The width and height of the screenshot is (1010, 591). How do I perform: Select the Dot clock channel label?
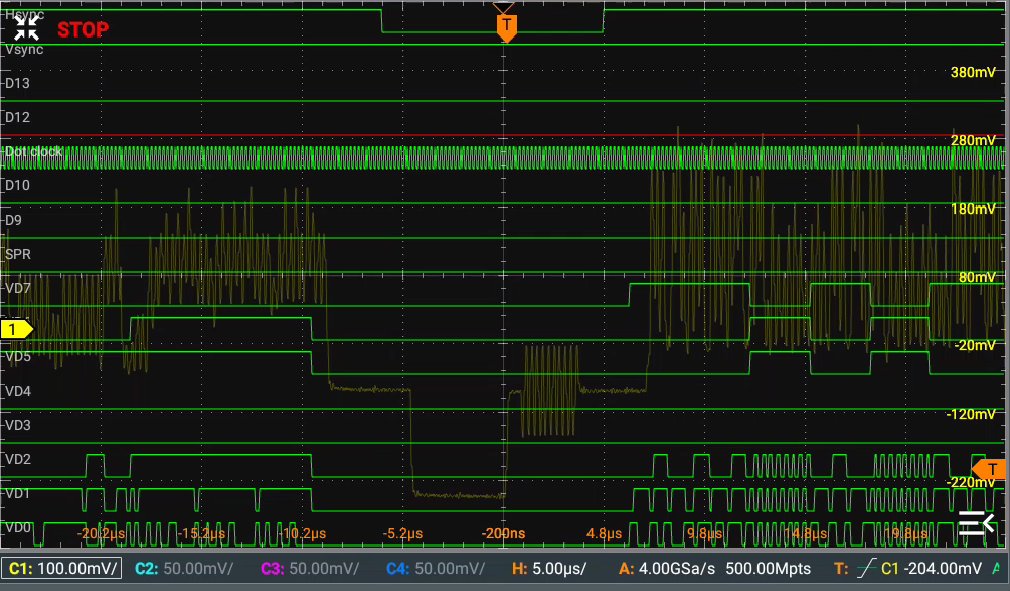(33, 151)
